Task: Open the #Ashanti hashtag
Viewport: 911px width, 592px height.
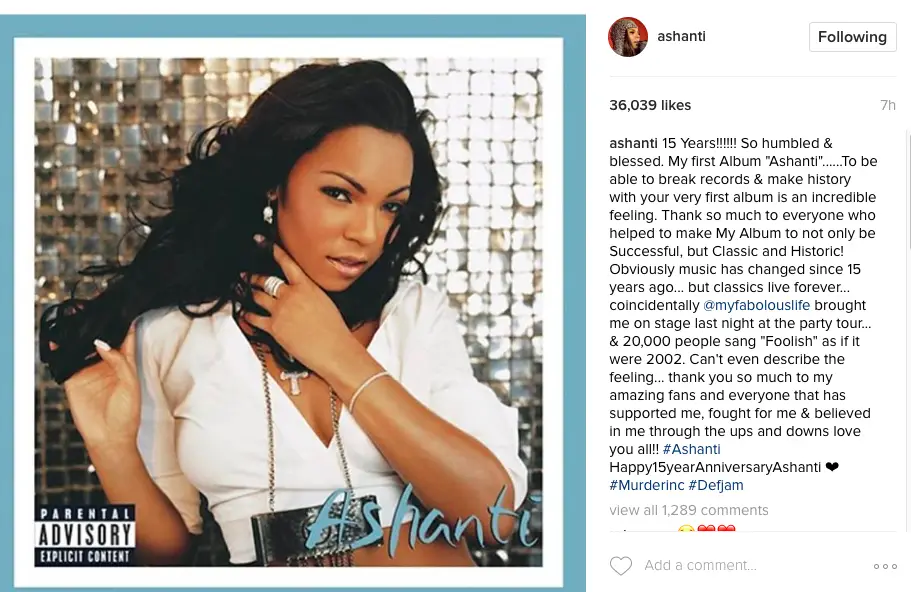Action: [x=691, y=449]
